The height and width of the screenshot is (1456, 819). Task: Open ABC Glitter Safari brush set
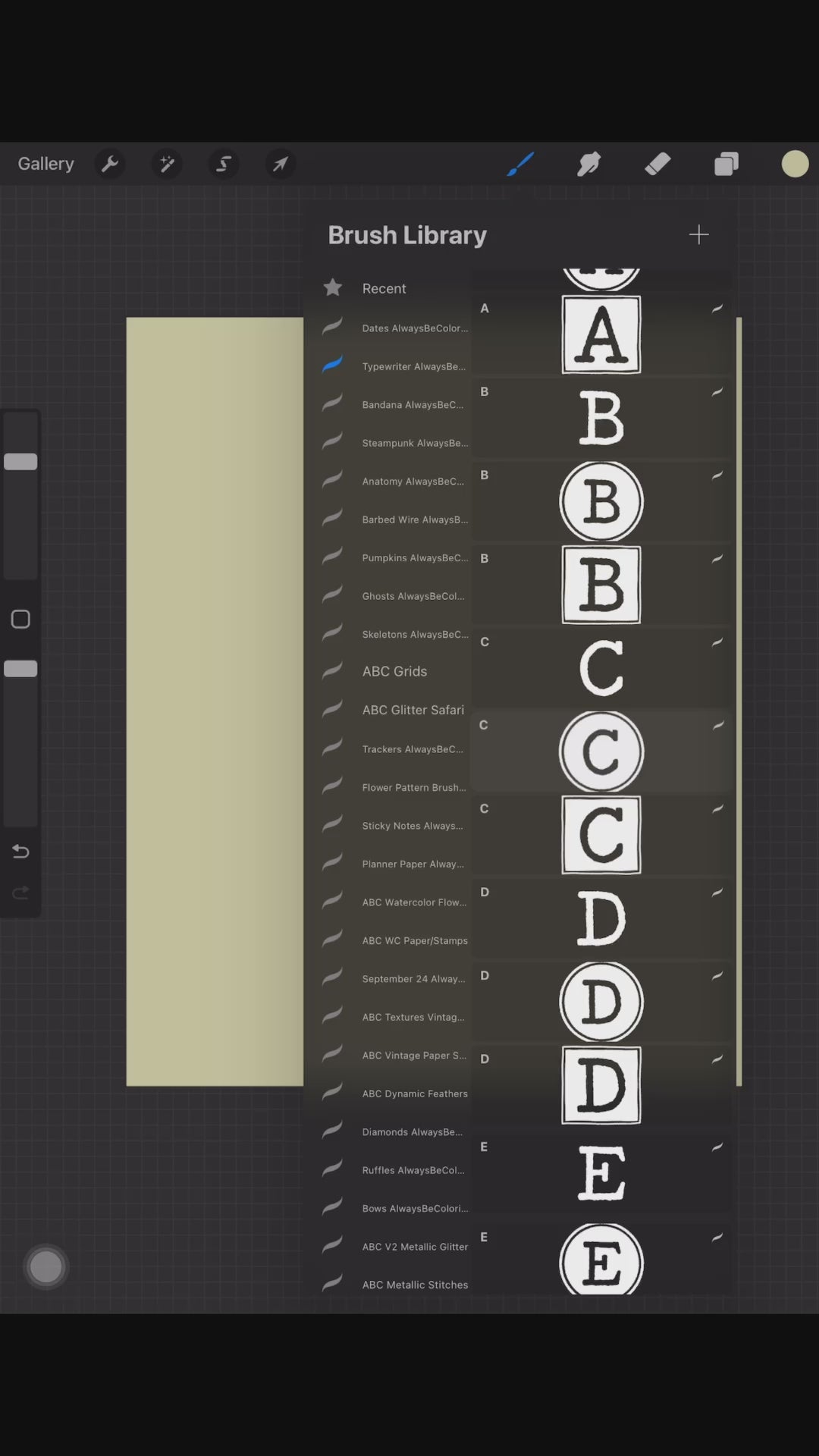pos(413,711)
